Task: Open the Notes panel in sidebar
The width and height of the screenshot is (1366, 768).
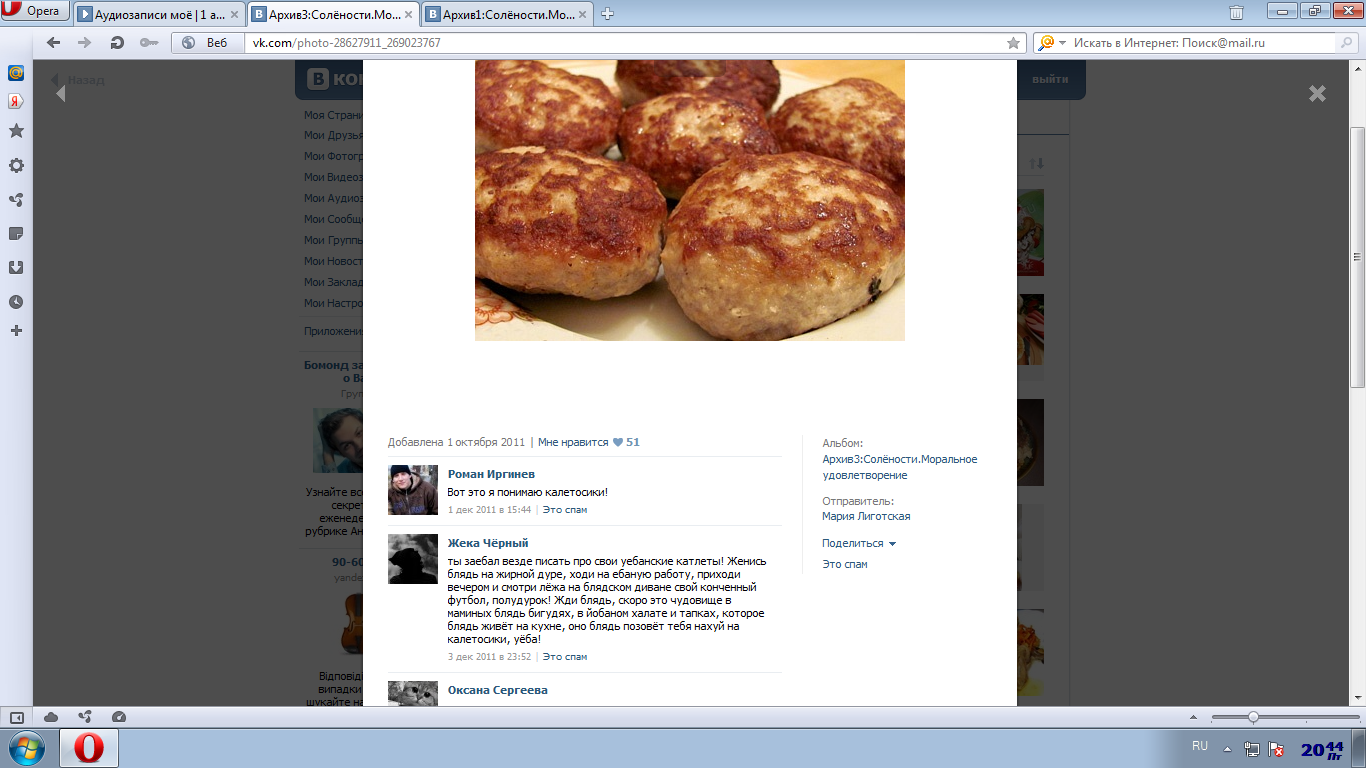Action: 16,233
